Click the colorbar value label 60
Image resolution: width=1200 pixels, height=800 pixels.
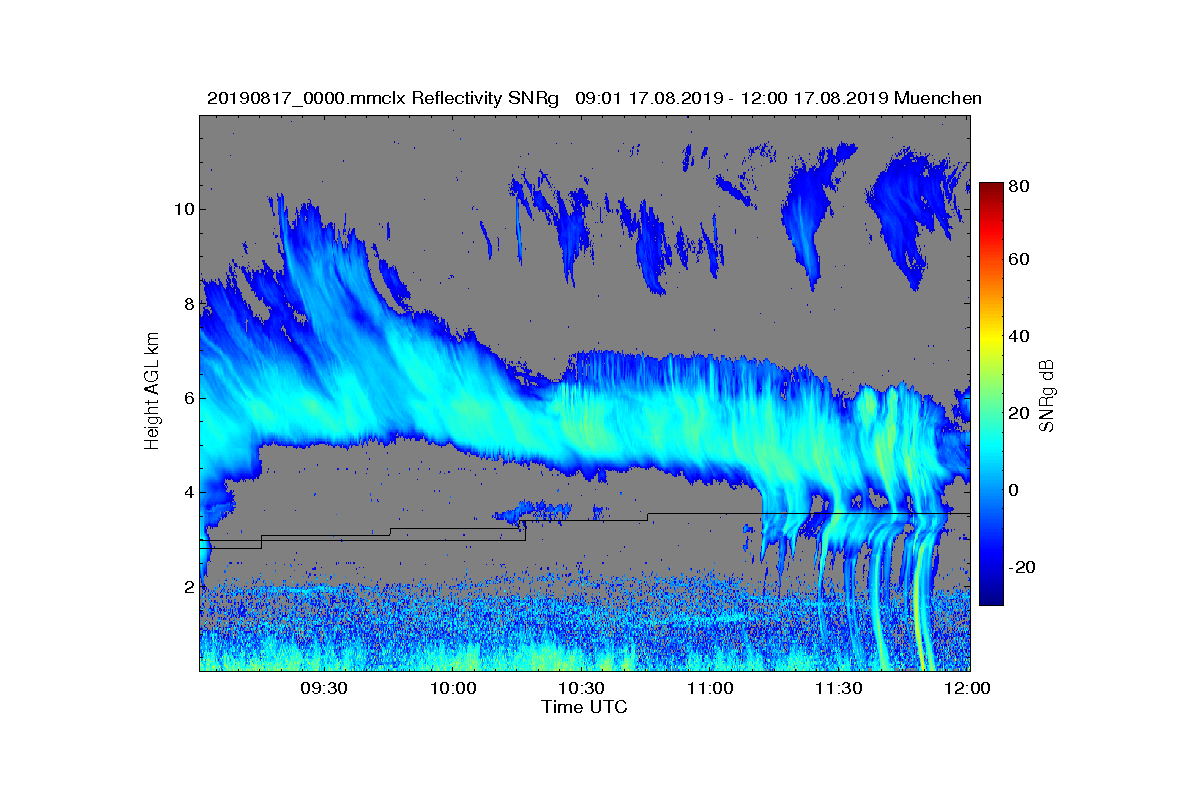[1020, 260]
